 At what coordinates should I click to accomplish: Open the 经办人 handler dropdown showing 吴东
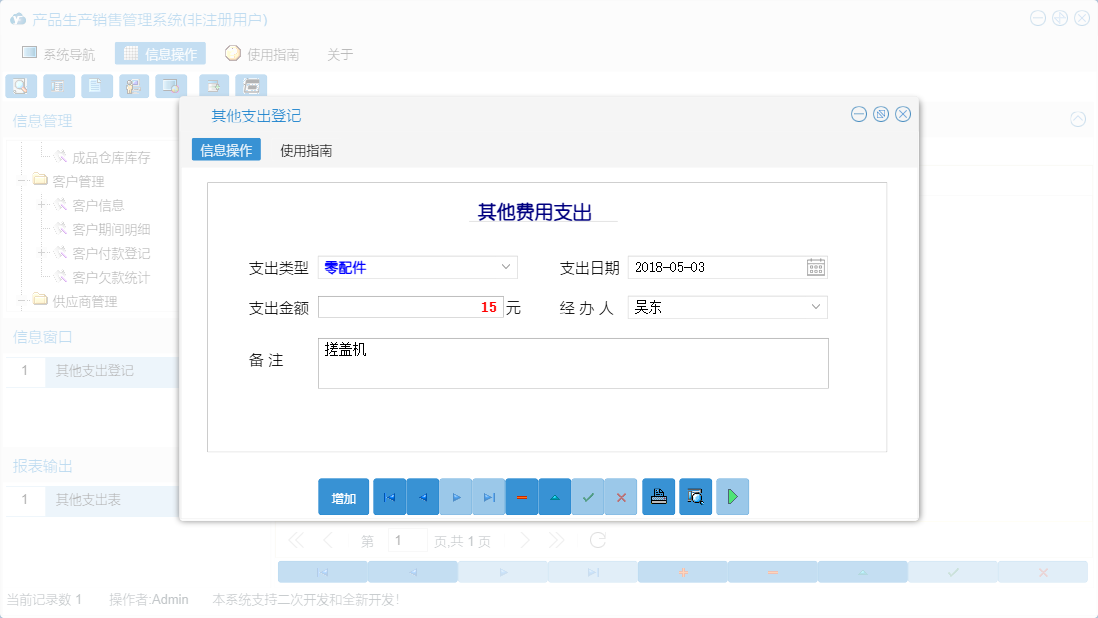818,307
